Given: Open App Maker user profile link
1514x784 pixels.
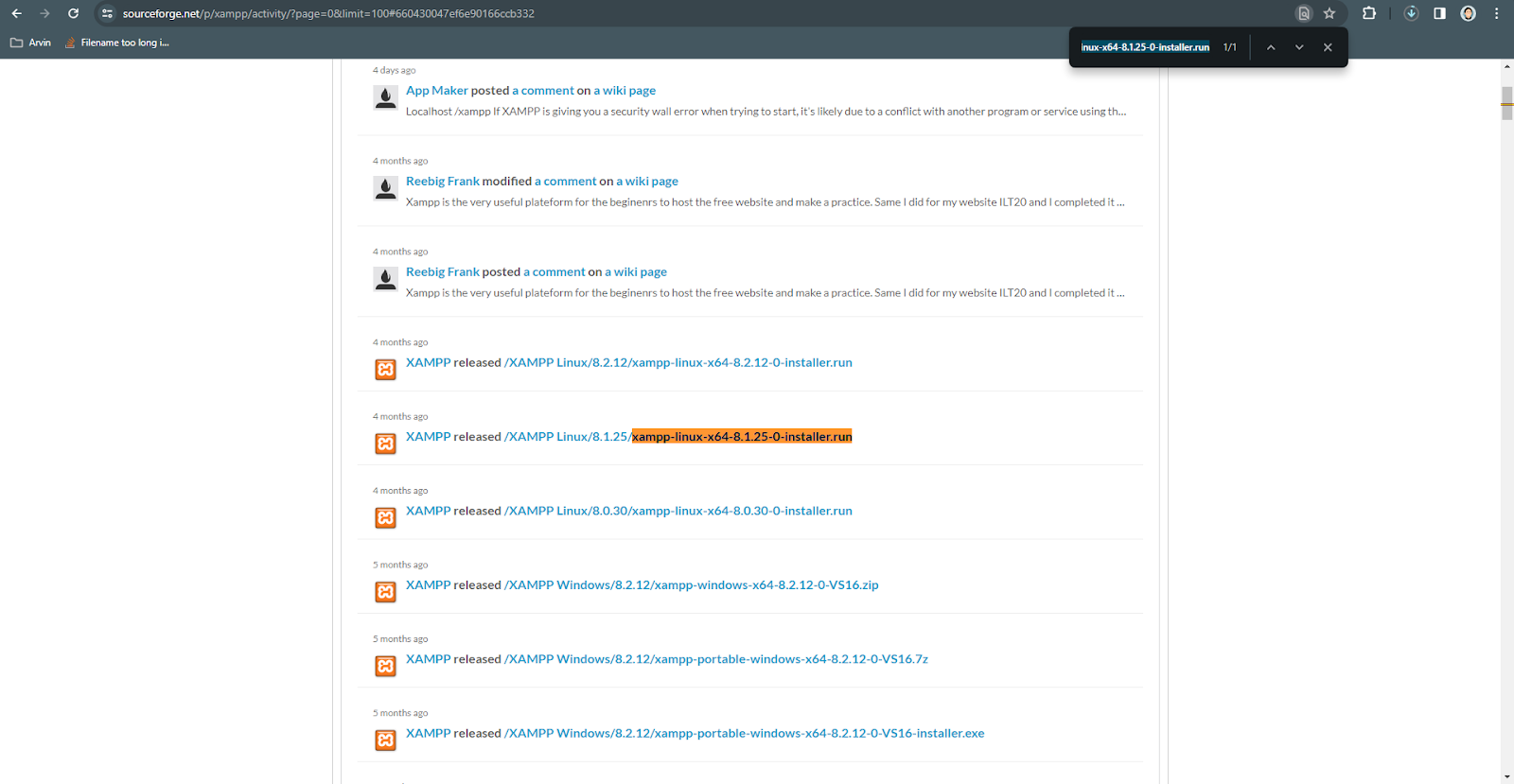Looking at the screenshot, I should [437, 91].
